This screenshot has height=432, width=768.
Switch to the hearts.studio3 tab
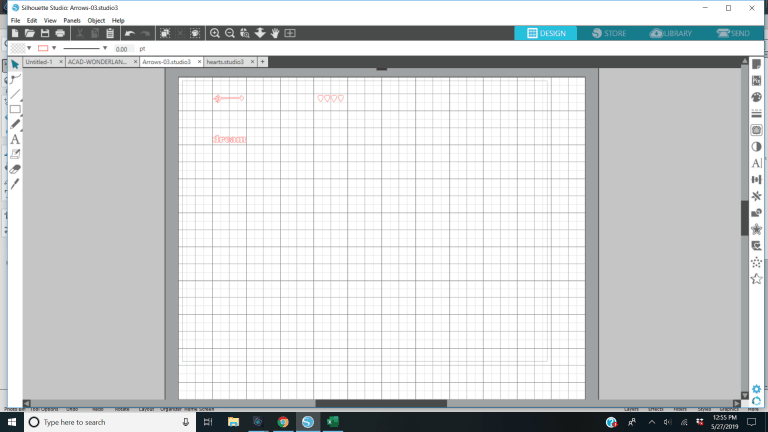coord(225,62)
